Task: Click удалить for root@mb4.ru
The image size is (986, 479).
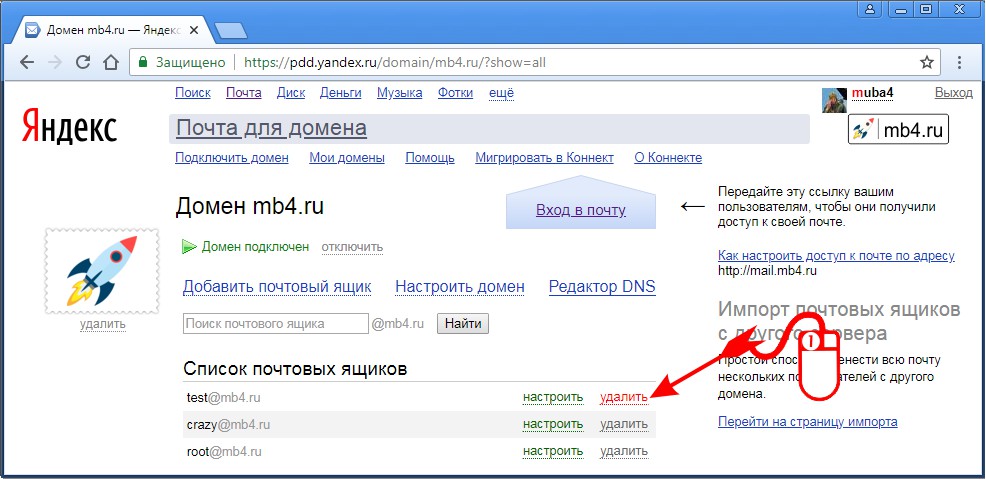Action: [x=624, y=451]
